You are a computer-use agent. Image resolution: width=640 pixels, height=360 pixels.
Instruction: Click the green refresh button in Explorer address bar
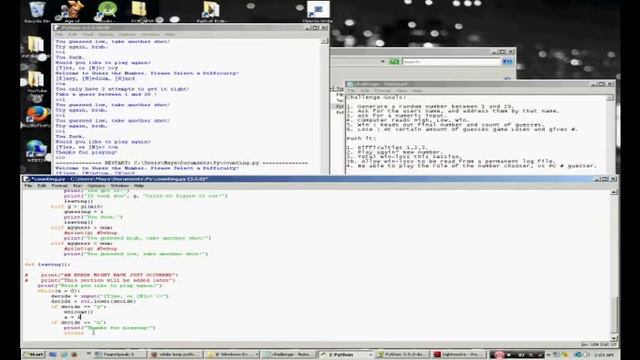pos(394,62)
